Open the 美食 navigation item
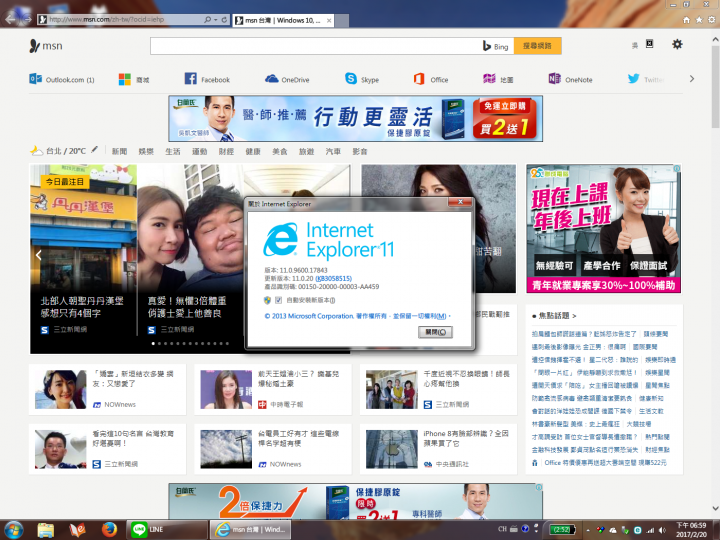720x540 pixels. (x=279, y=152)
